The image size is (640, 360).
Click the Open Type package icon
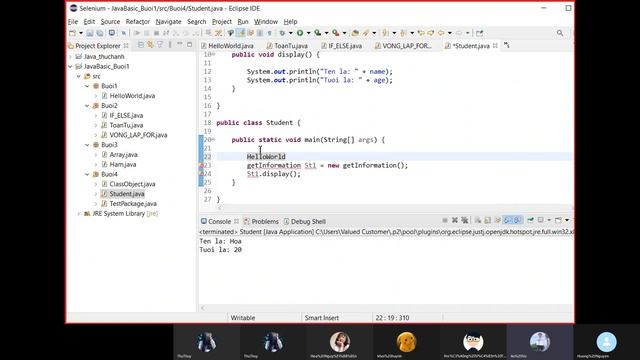tap(355, 33)
